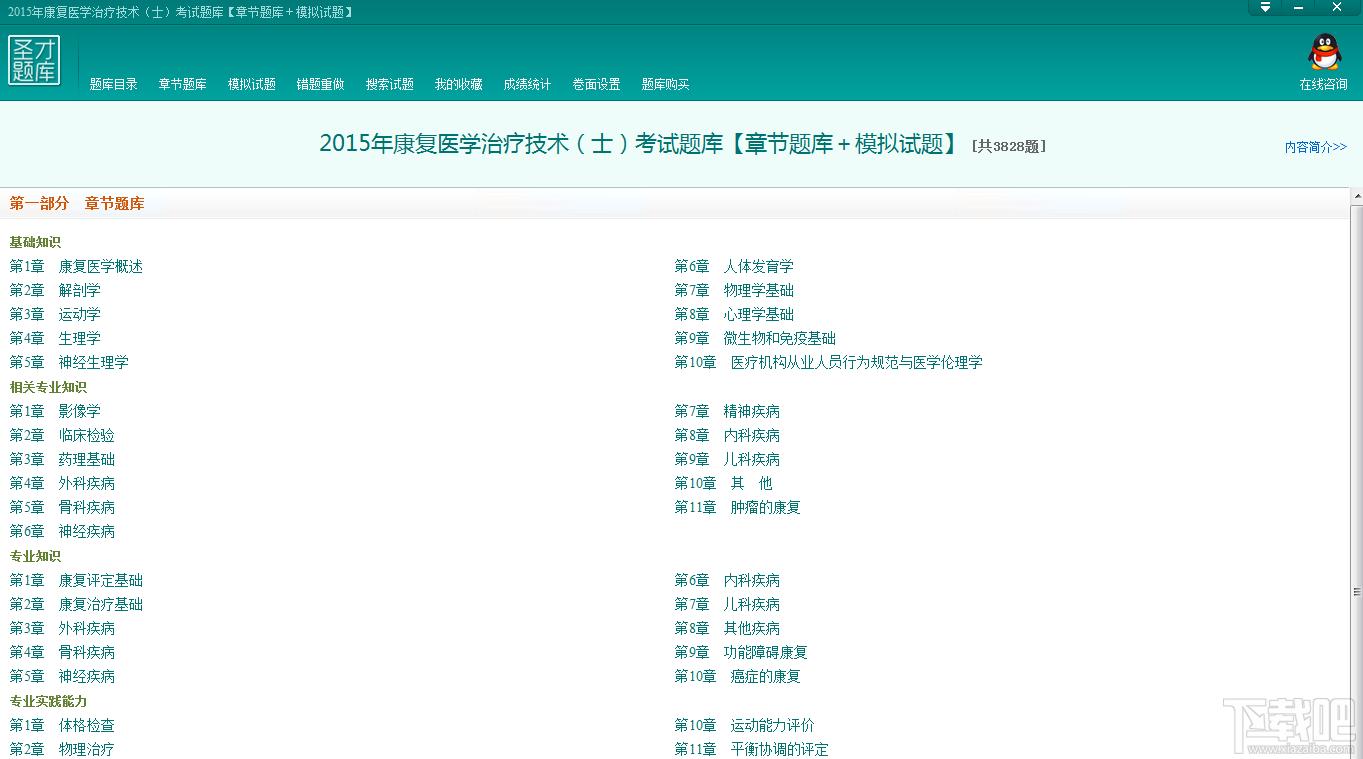Open the QQ penguin online consultation icon
The width and height of the screenshot is (1363, 759).
(1324, 52)
